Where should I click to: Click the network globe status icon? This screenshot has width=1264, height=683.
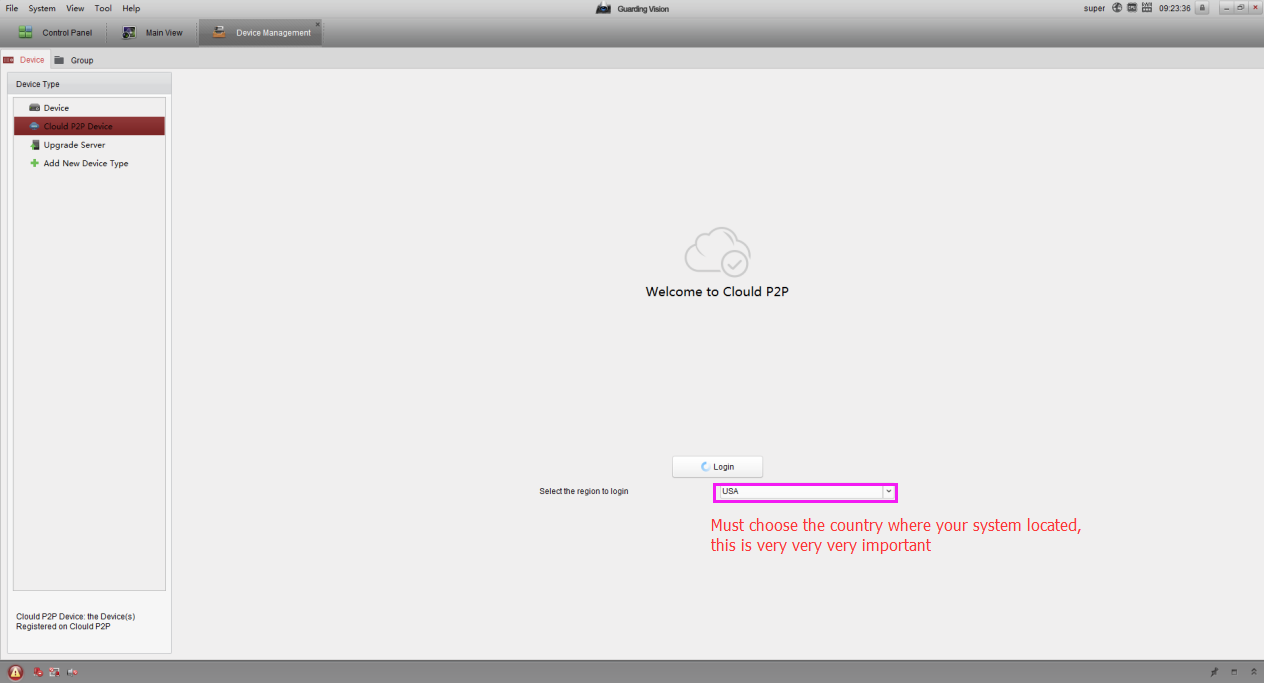tap(1117, 8)
